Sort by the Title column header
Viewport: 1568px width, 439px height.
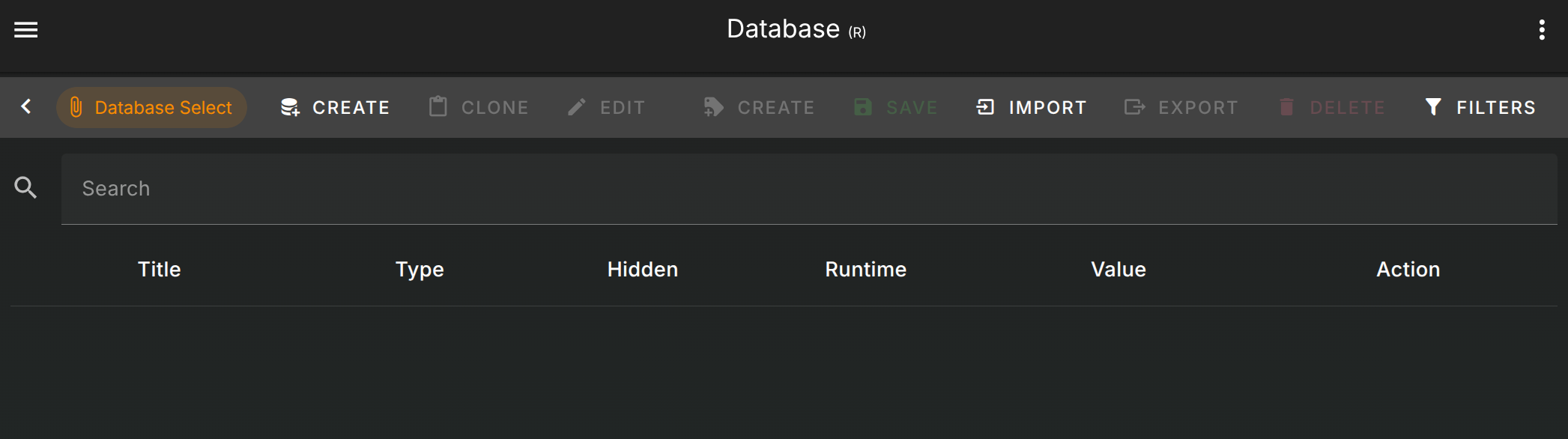(x=159, y=270)
